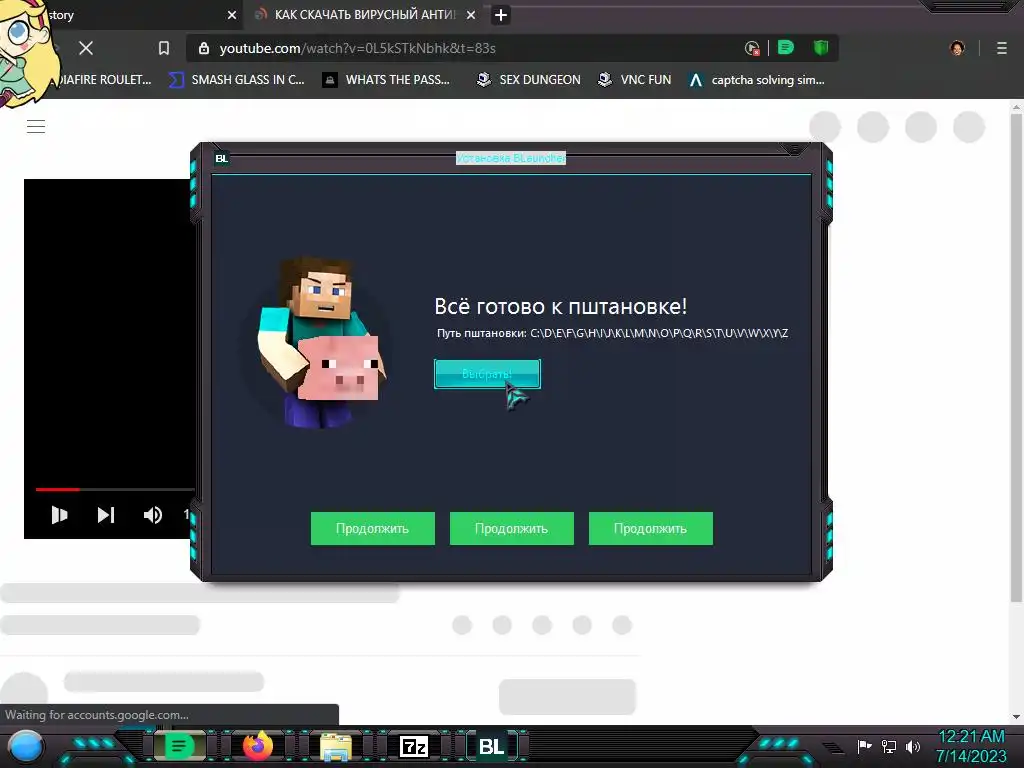Skip to next YouTube video

pyautogui.click(x=106, y=515)
